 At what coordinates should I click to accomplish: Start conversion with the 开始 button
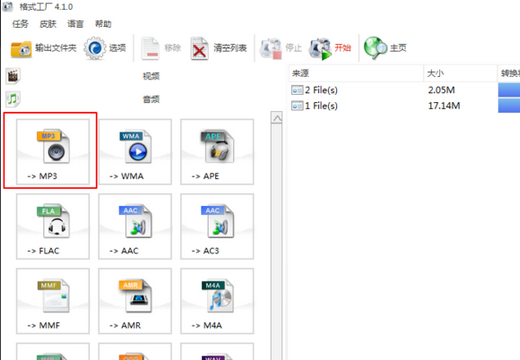pos(330,49)
